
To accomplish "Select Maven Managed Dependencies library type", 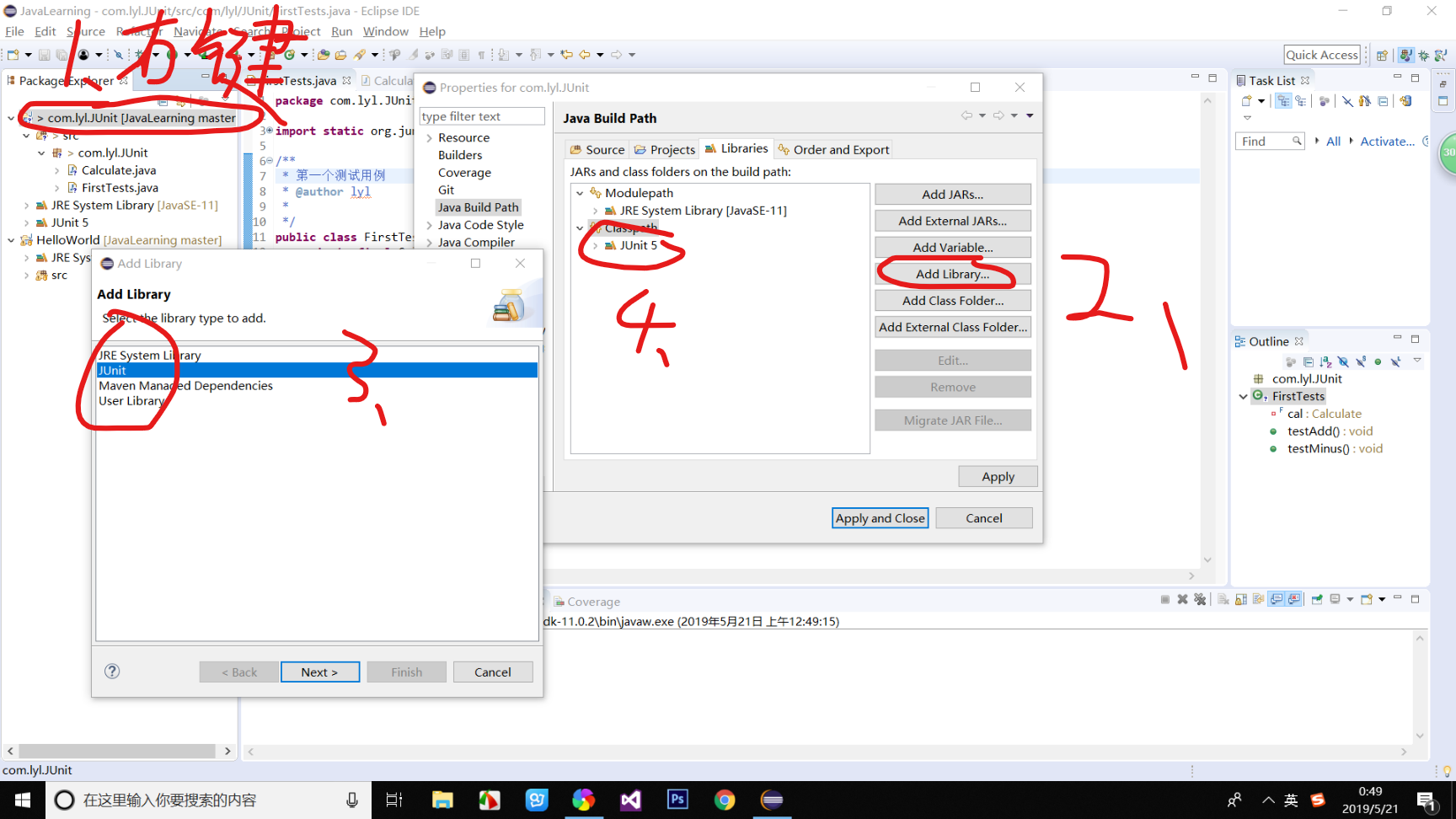I will [185, 386].
